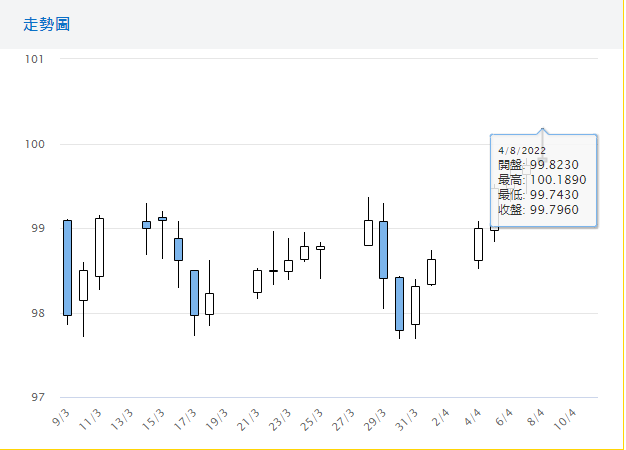The height and width of the screenshot is (450, 626).
Task: Select the blue candlestick at 17/3
Action: pos(194,292)
